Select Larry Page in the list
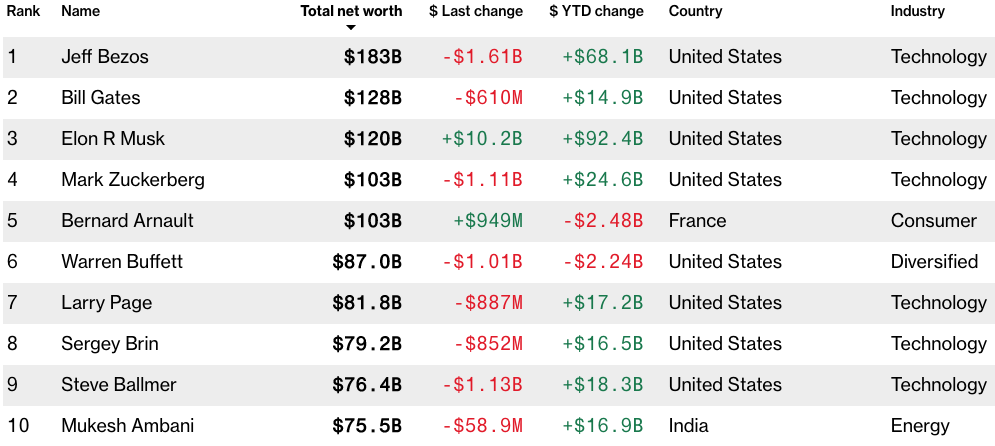Viewport: 995px width, 446px height. tap(107, 303)
